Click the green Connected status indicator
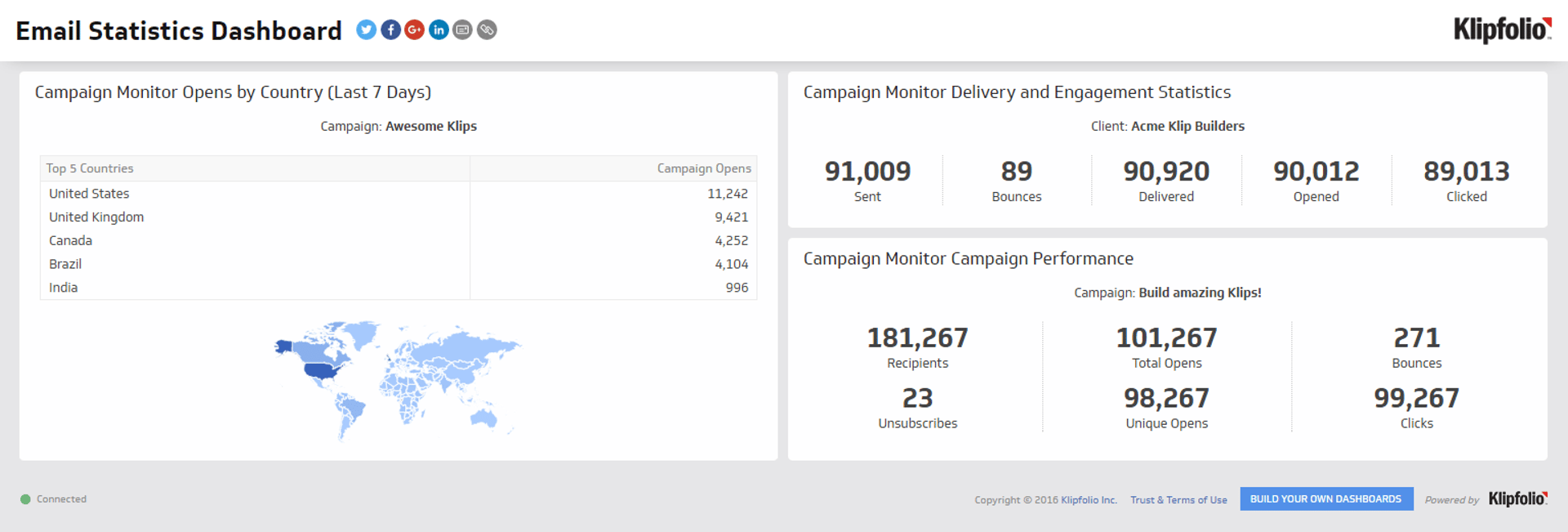Screen dimensions: 1568x532 (x=25, y=499)
